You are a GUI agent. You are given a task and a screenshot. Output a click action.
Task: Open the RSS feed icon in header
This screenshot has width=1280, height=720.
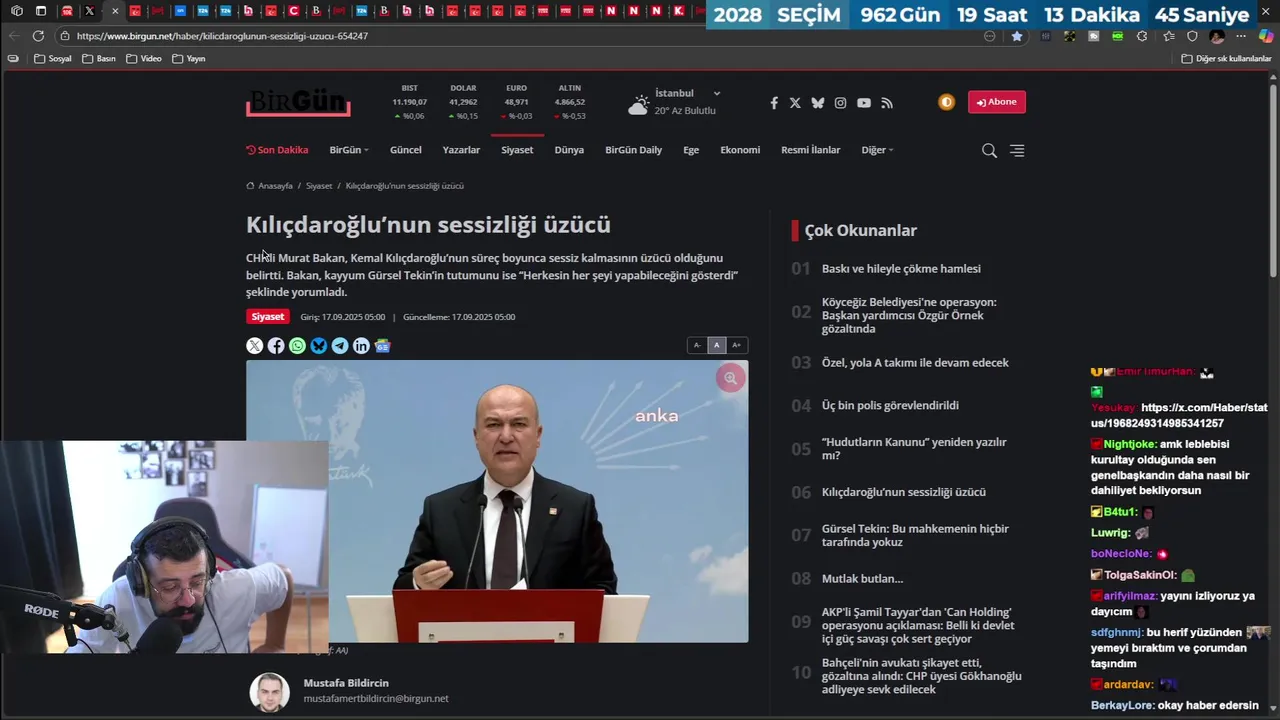coord(887,103)
